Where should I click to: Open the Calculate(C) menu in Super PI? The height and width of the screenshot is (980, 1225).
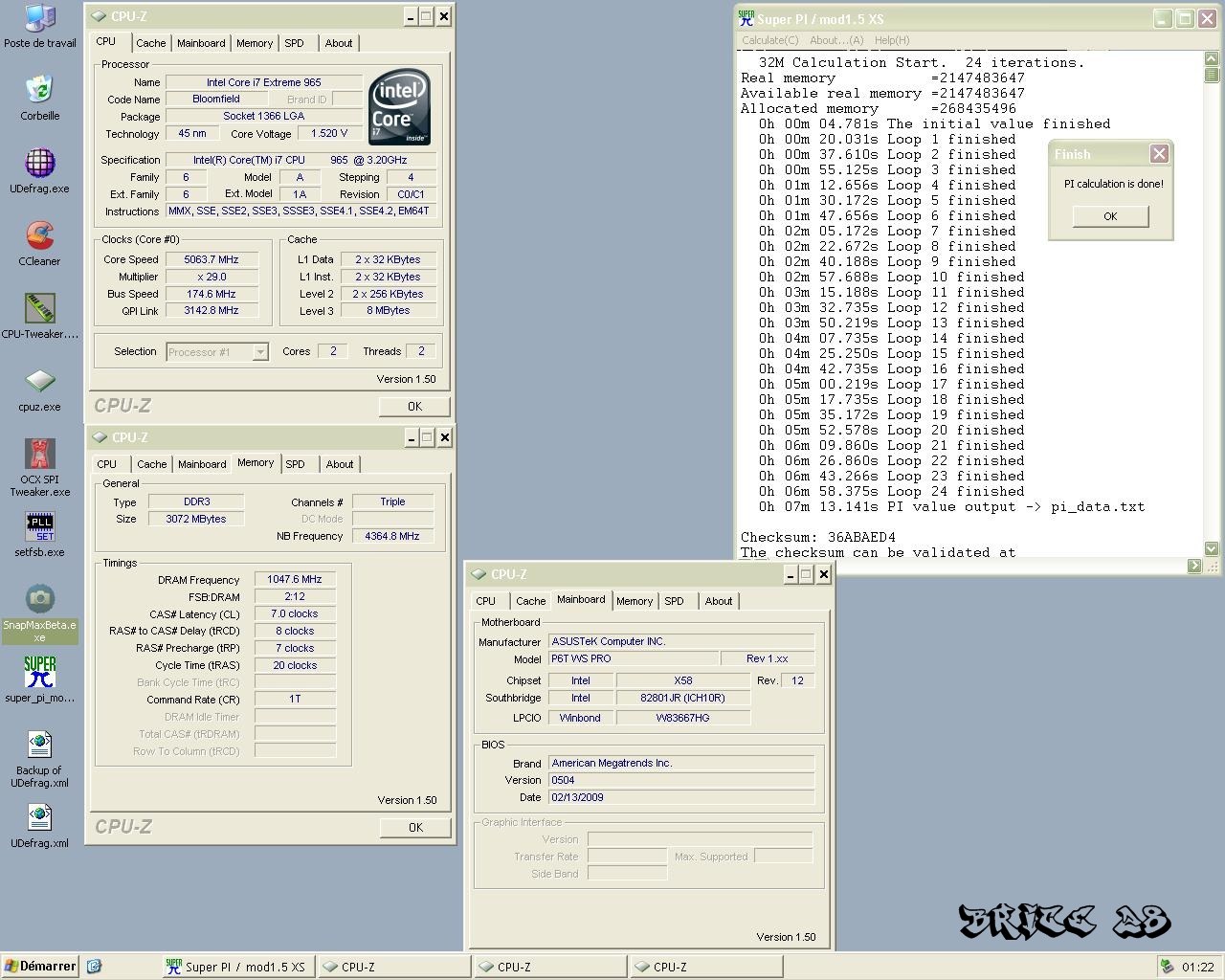point(770,40)
